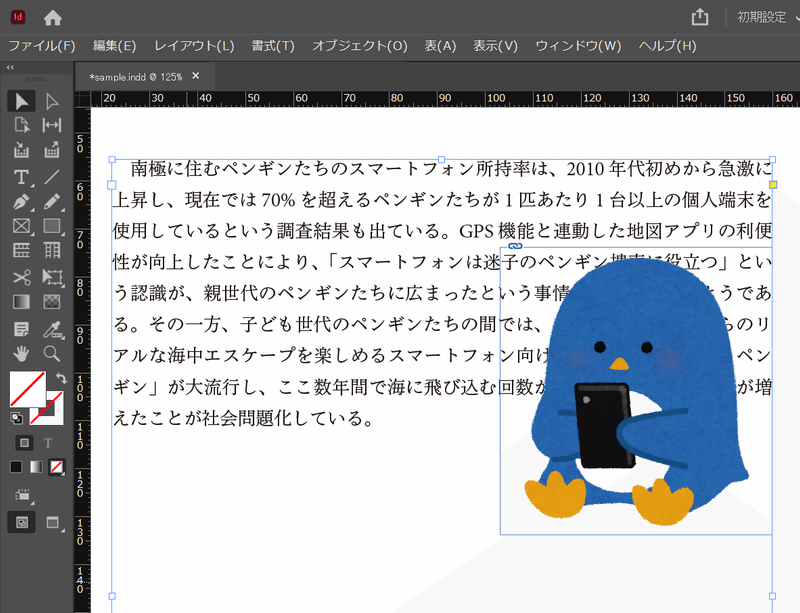Click the Fill color swatch
Image resolution: width=800 pixels, height=613 pixels.
click(x=28, y=389)
